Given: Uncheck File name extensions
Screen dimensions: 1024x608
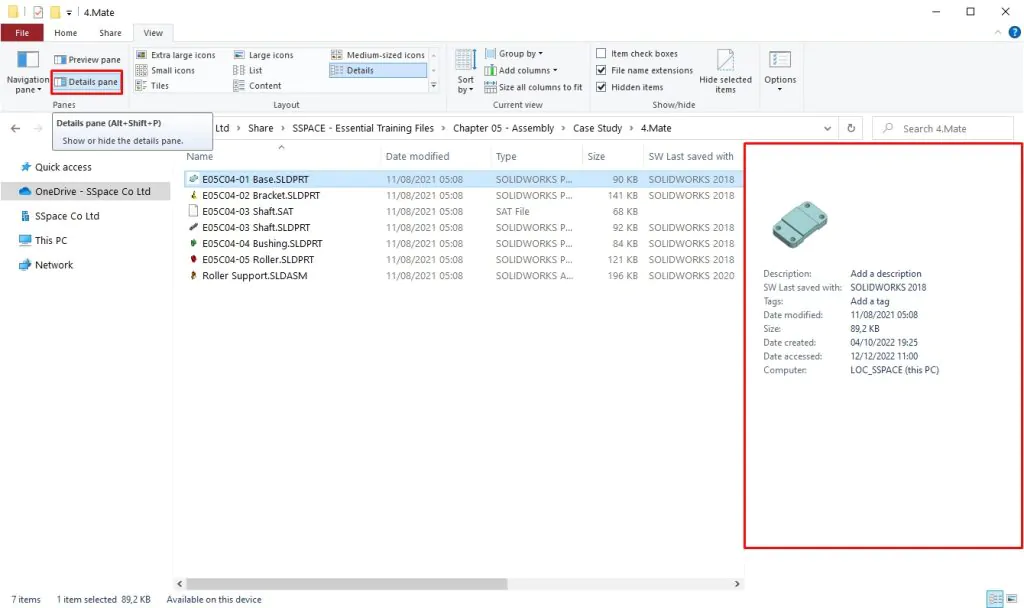Looking at the screenshot, I should click(601, 70).
